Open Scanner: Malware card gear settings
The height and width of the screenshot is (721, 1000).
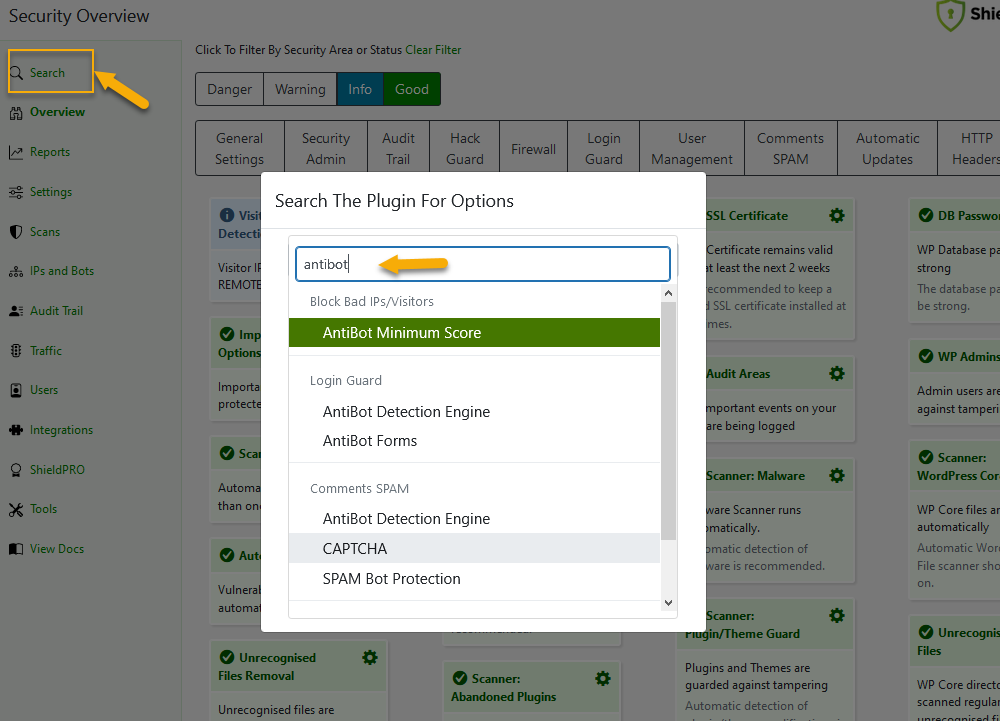tap(837, 476)
